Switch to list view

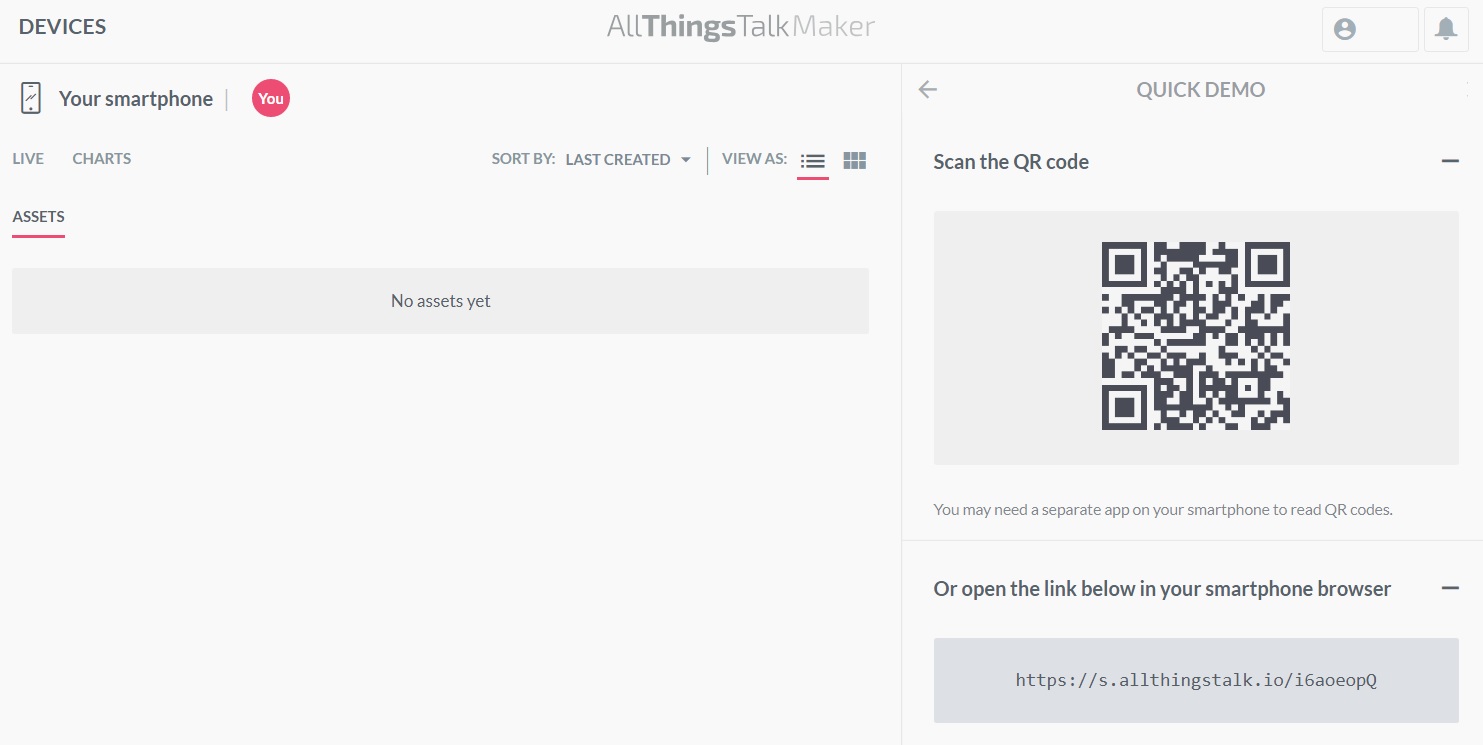pyautogui.click(x=813, y=160)
